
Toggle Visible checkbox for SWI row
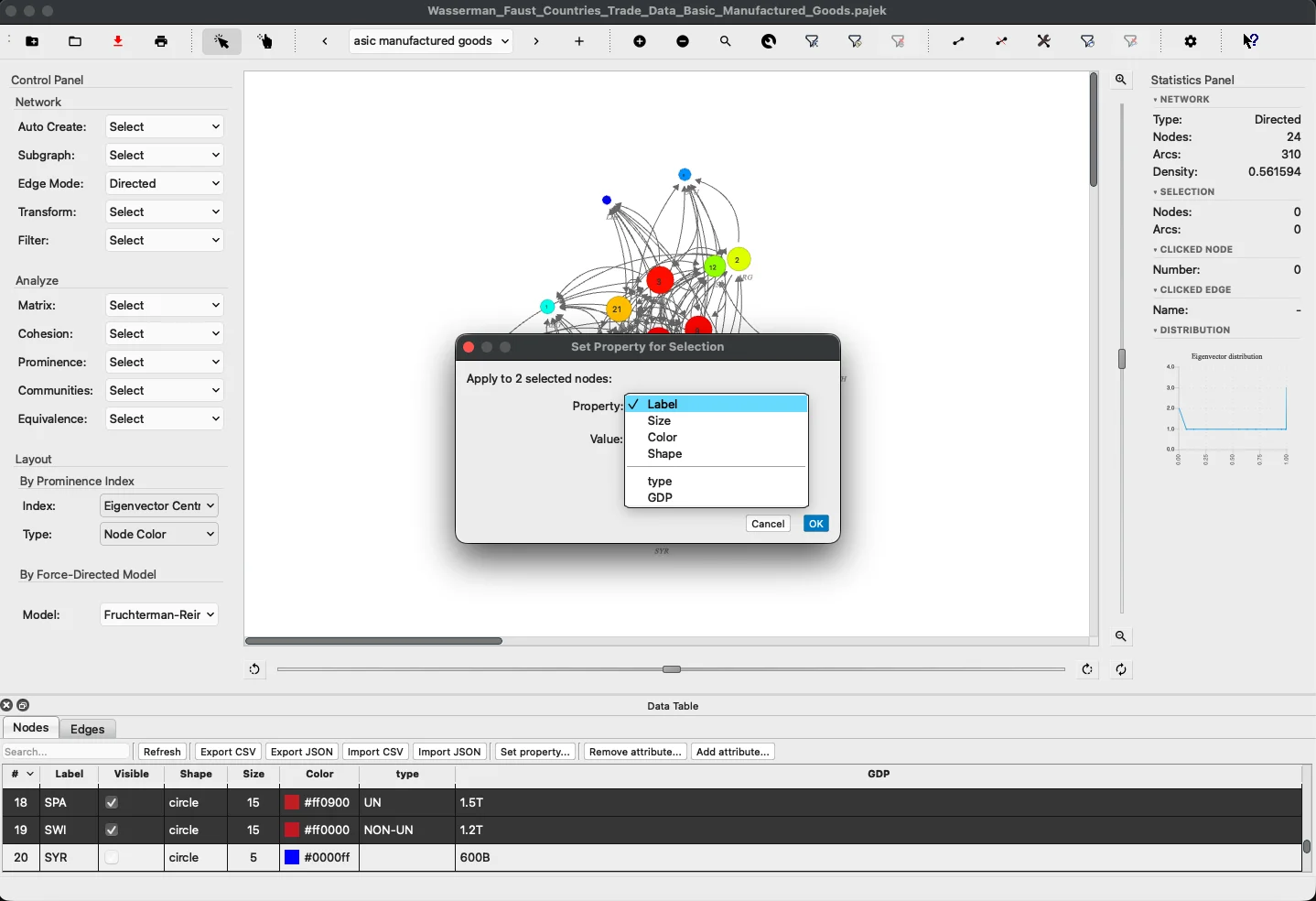point(112,830)
